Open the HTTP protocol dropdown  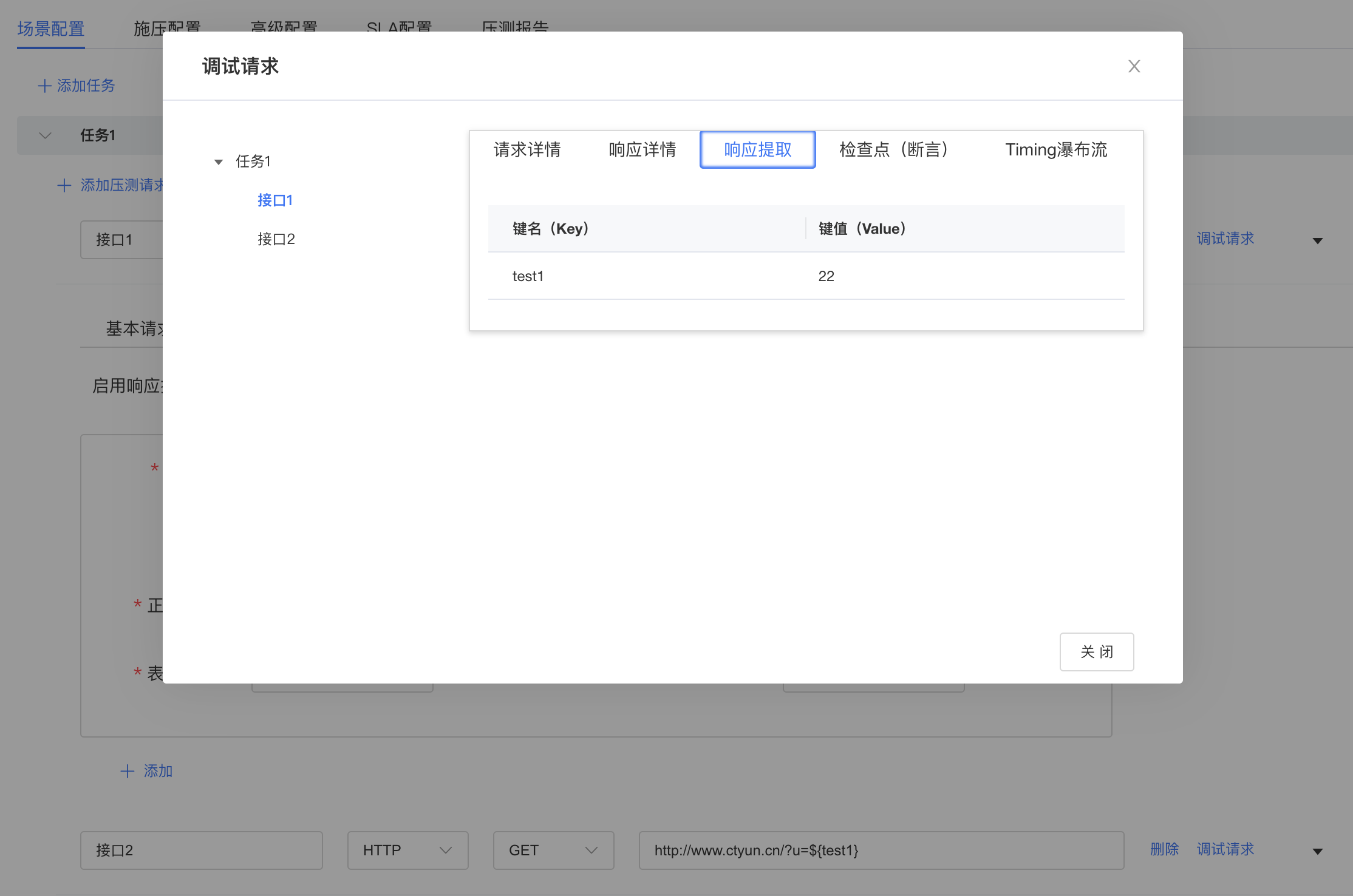407,850
